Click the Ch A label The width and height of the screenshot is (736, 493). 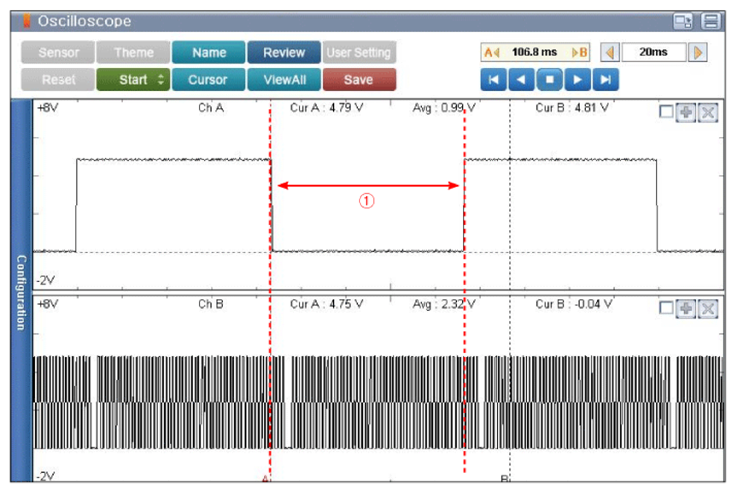211,108
